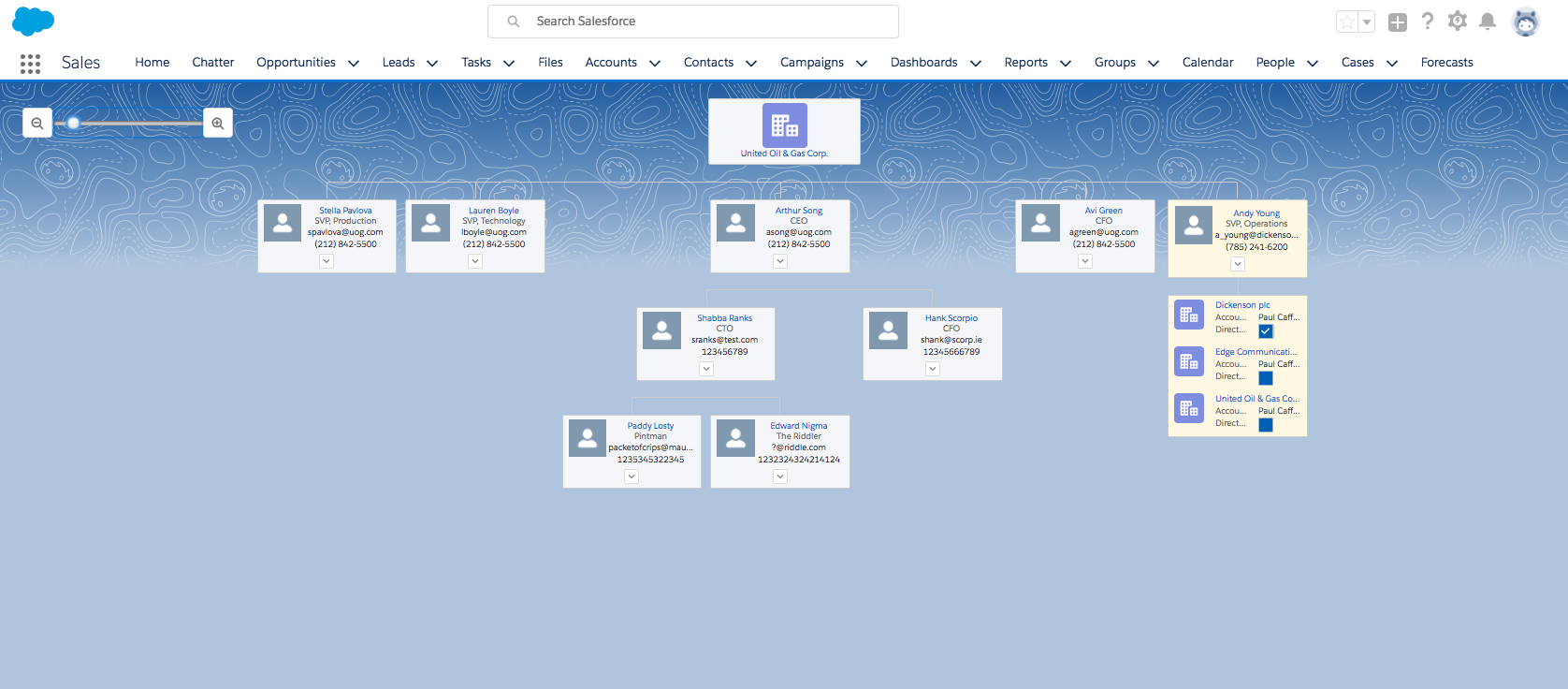Expand Shabba Ranks' card chevron
The width and height of the screenshot is (1568, 689).
706,369
